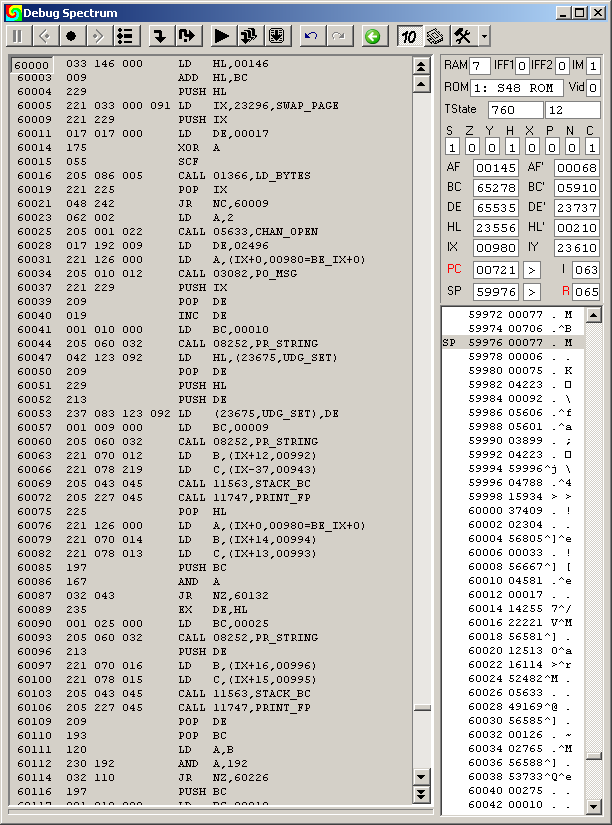612x825 pixels.
Task: Click the greyed redo arrow icon
Action: click(x=339, y=36)
